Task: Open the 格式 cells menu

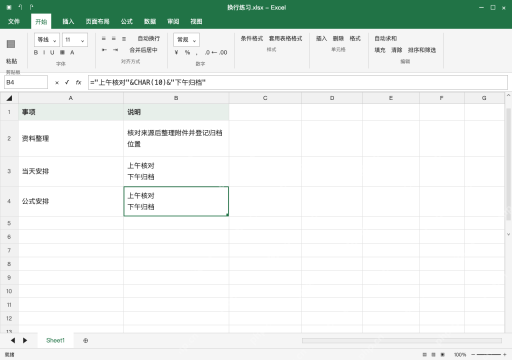Action: pyautogui.click(x=355, y=39)
